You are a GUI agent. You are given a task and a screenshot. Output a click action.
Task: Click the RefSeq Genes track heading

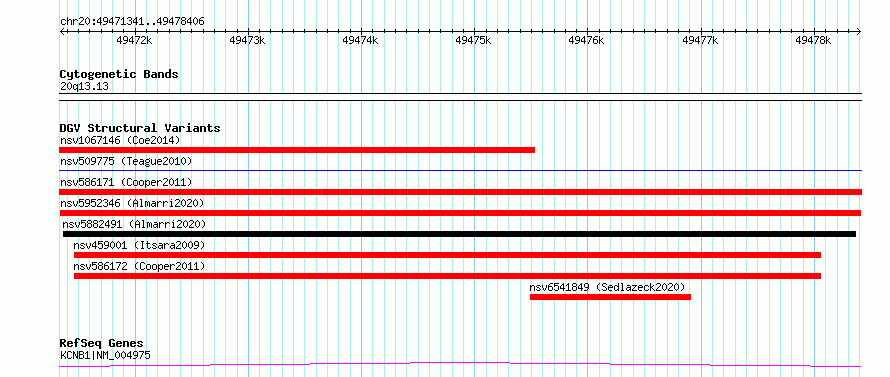[102, 344]
